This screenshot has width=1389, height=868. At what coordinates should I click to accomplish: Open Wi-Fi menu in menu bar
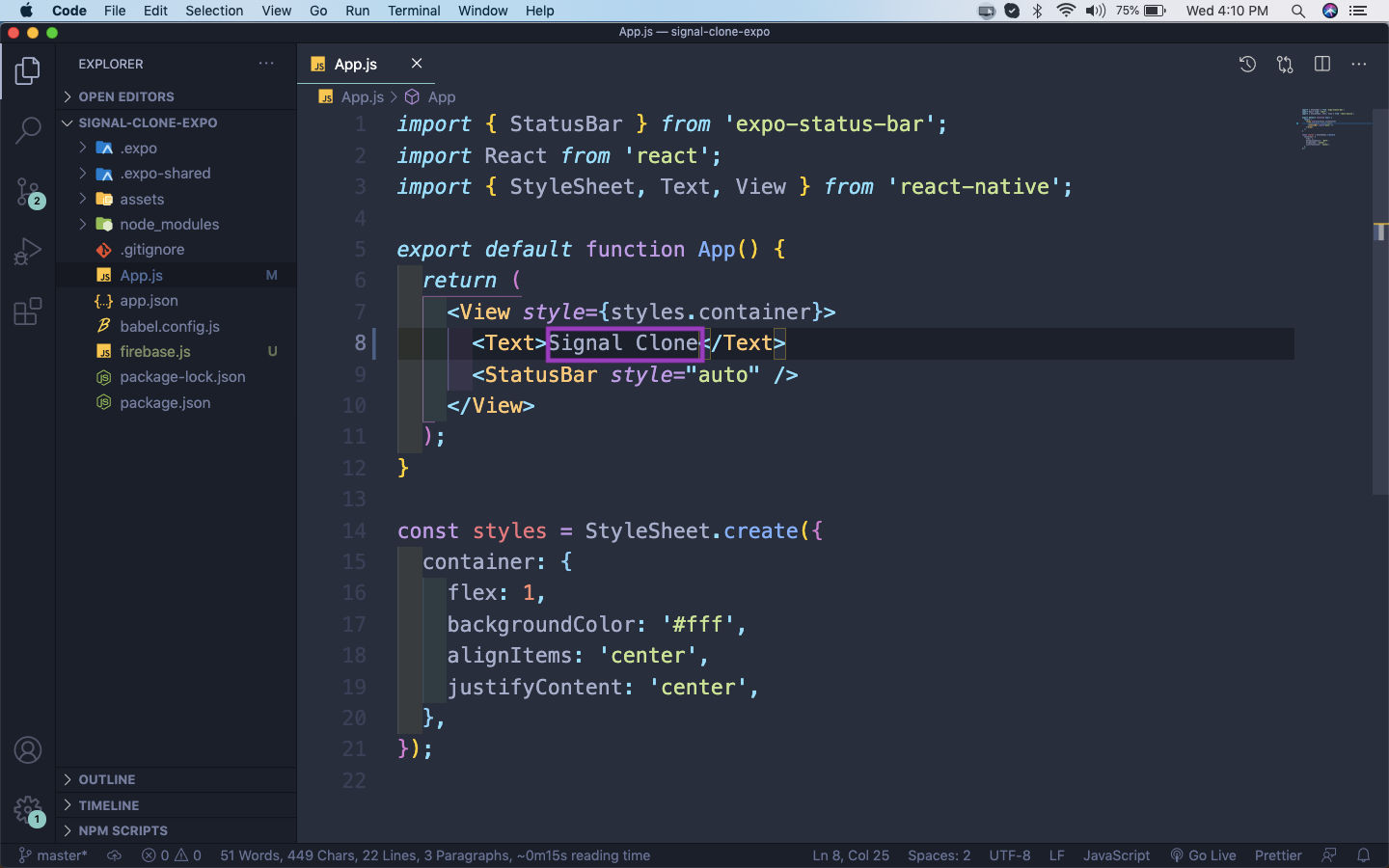coord(1066,11)
